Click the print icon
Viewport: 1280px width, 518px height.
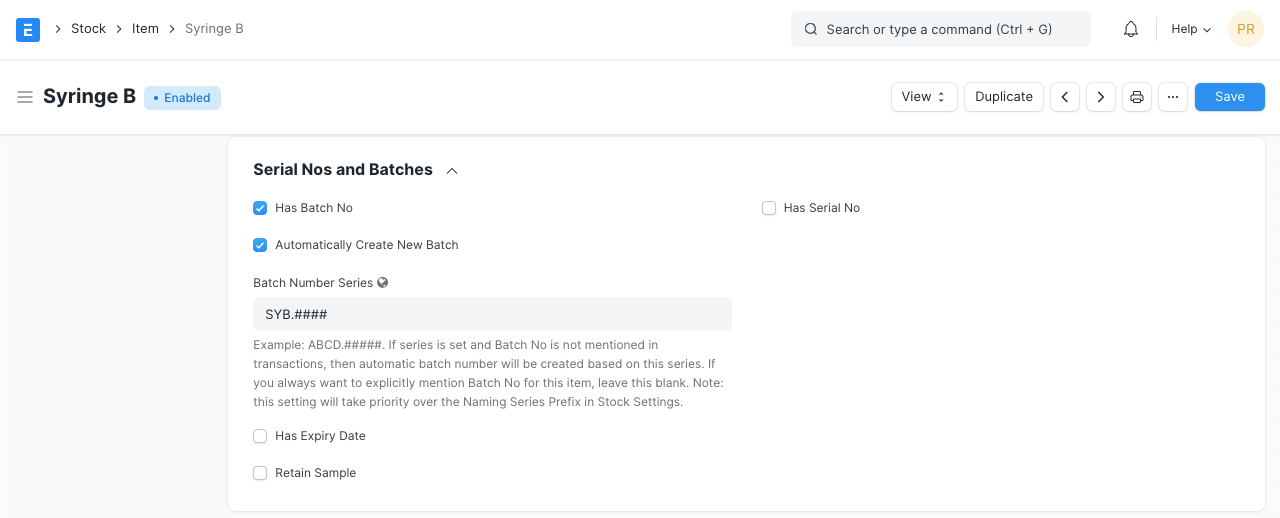tap(1137, 97)
